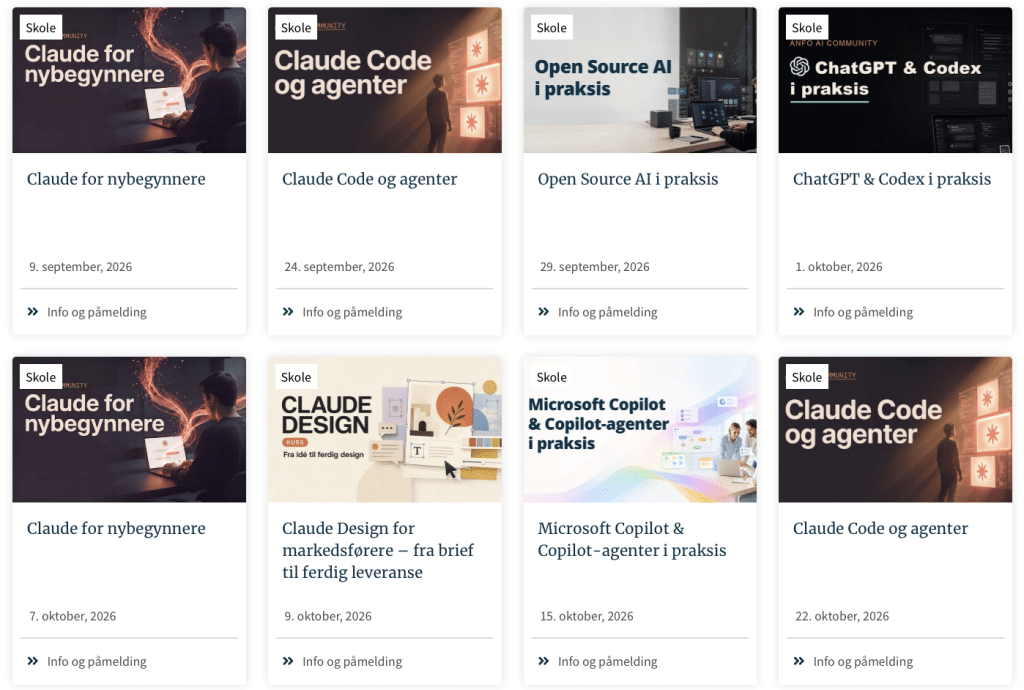
Task: Open Info og påmelding for the 7. oktober course
Action: [97, 661]
